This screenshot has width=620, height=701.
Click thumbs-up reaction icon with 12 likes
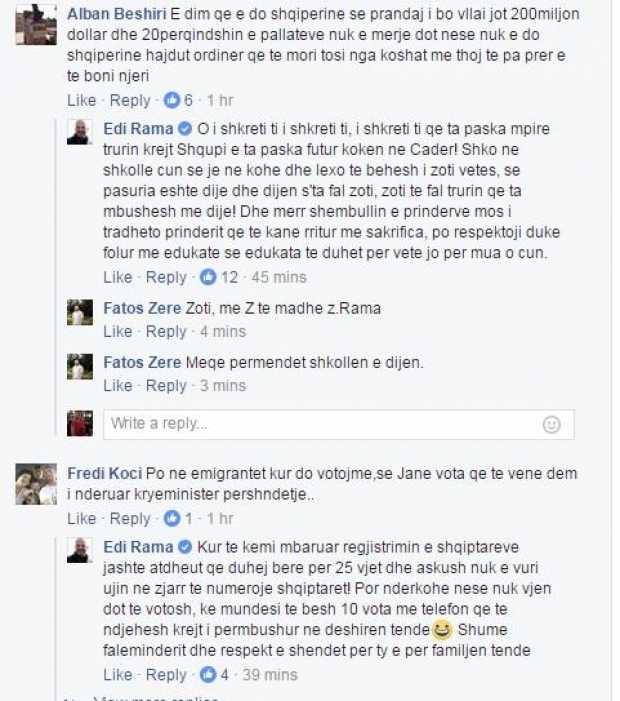pos(208,277)
